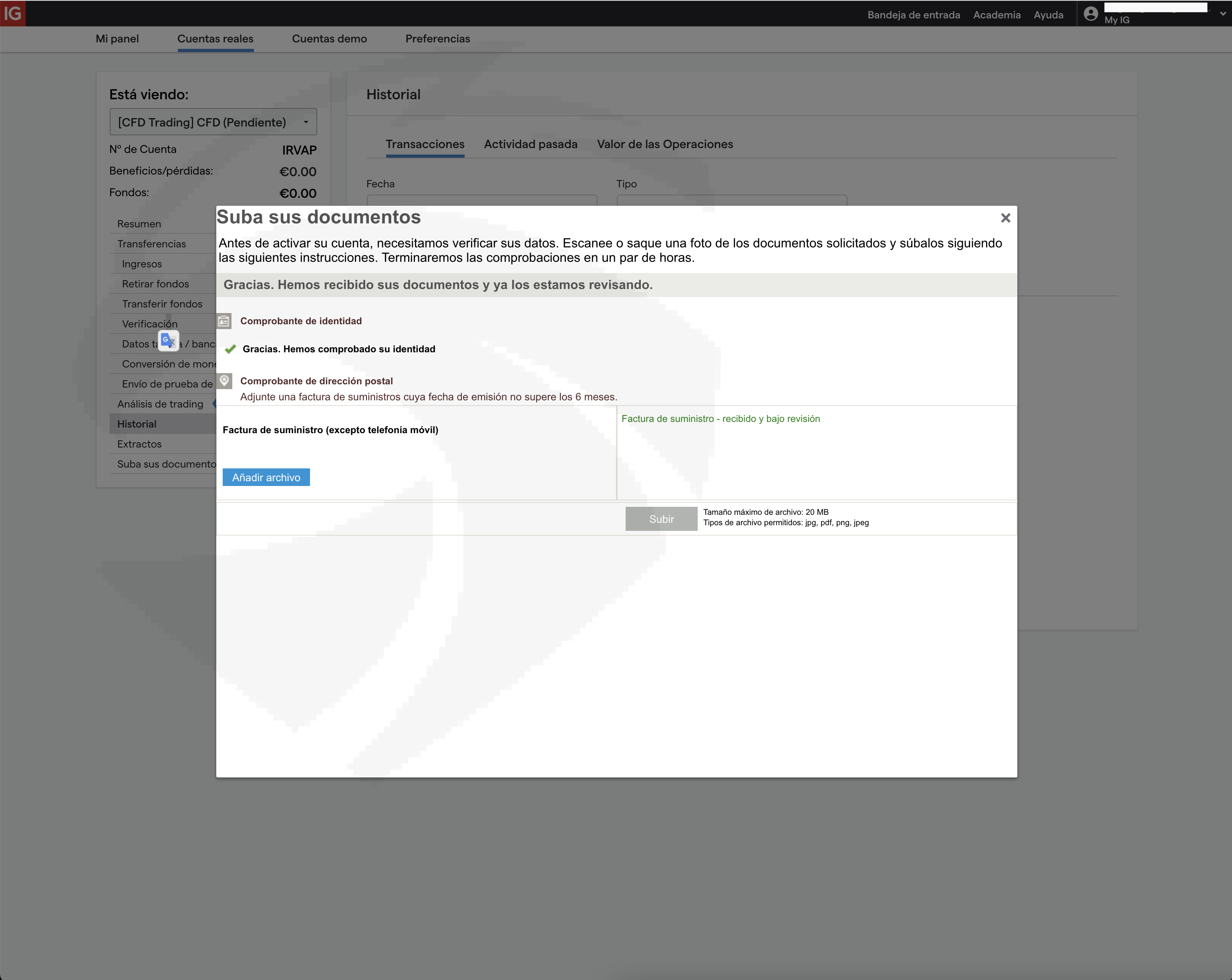
Task: Click the location pin address icon
Action: pos(225,381)
